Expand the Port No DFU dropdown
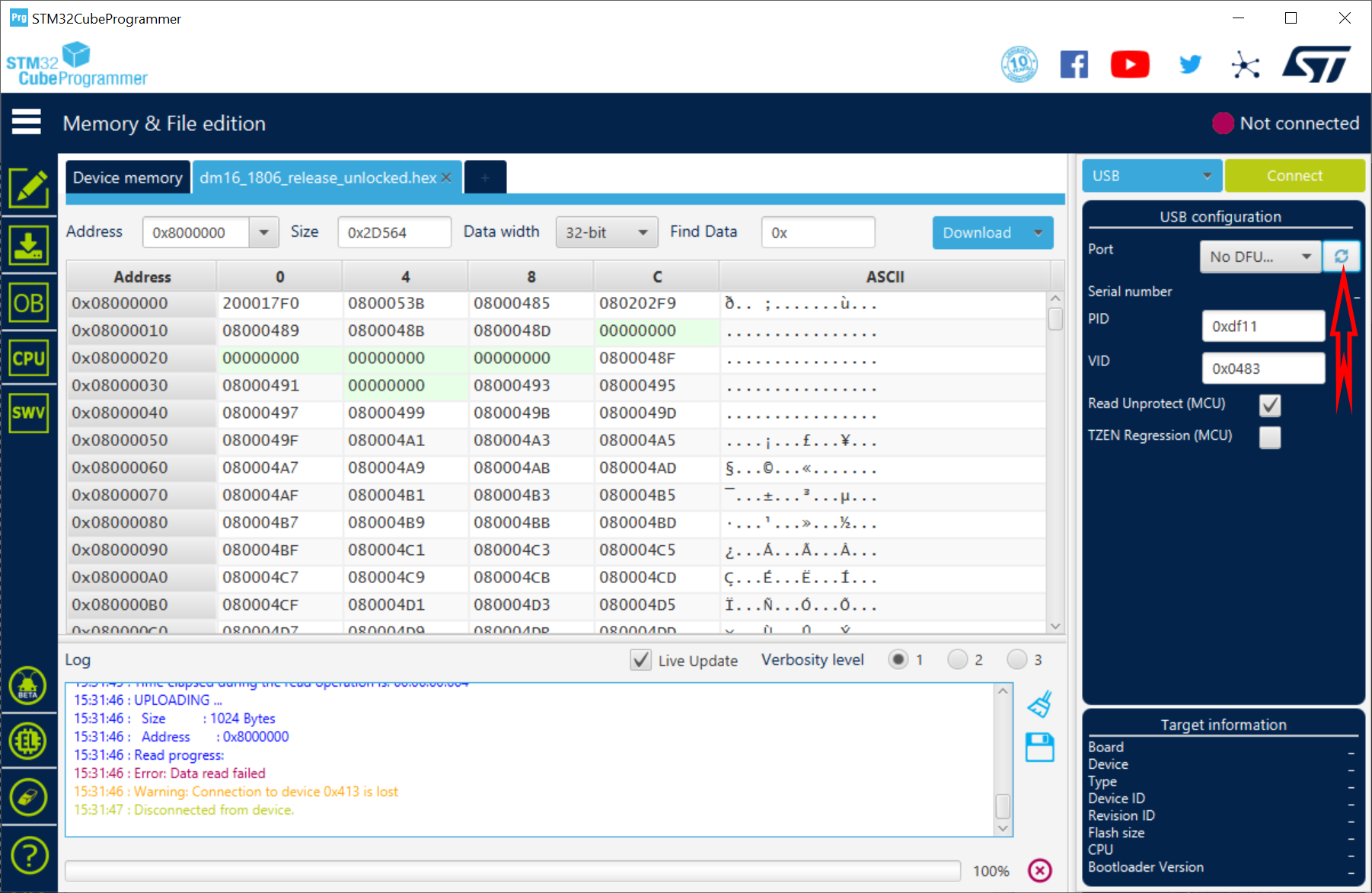The image size is (1372, 893). [x=1260, y=257]
